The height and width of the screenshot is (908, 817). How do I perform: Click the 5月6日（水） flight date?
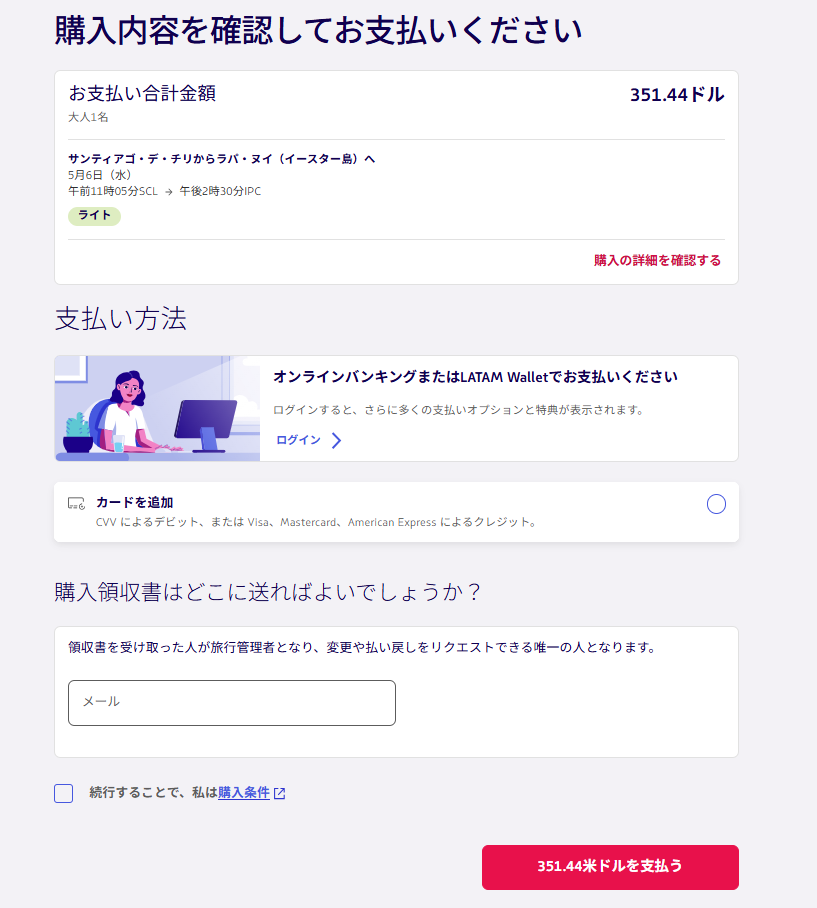100,175
